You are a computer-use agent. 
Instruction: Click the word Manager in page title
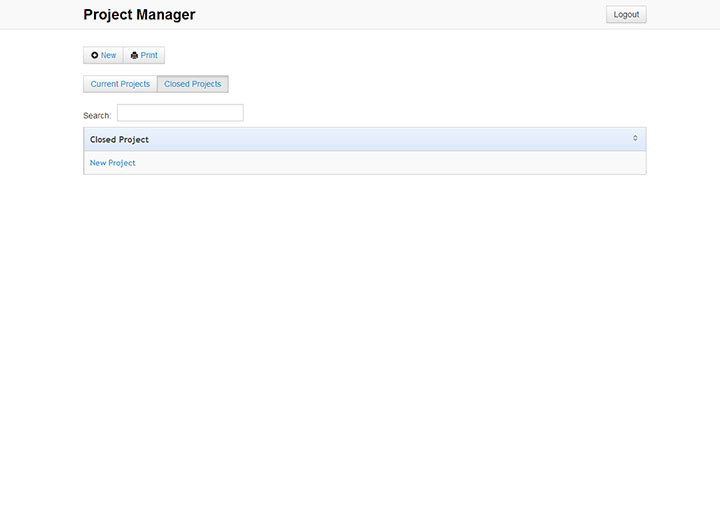[x=166, y=15]
